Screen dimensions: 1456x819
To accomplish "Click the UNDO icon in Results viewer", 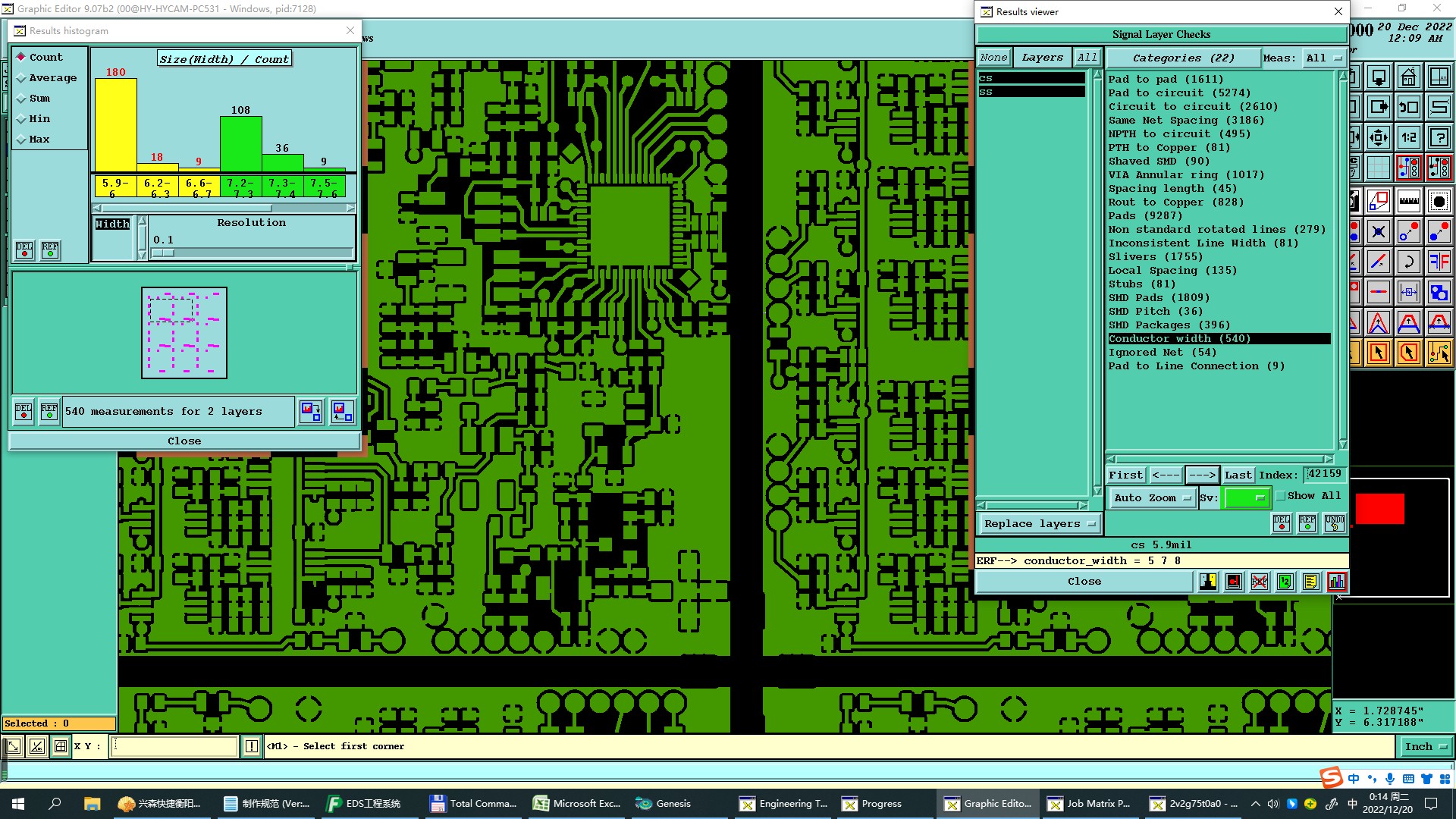I will coord(1334,523).
